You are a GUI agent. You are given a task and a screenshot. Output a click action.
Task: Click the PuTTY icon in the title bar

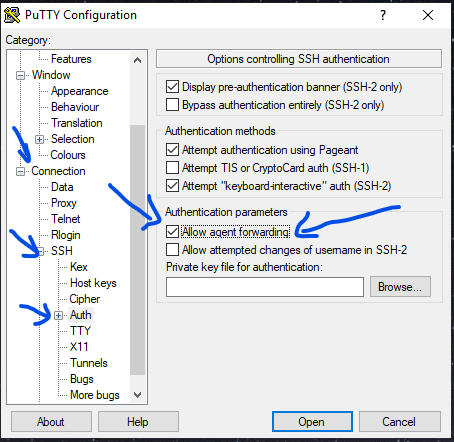coord(12,15)
